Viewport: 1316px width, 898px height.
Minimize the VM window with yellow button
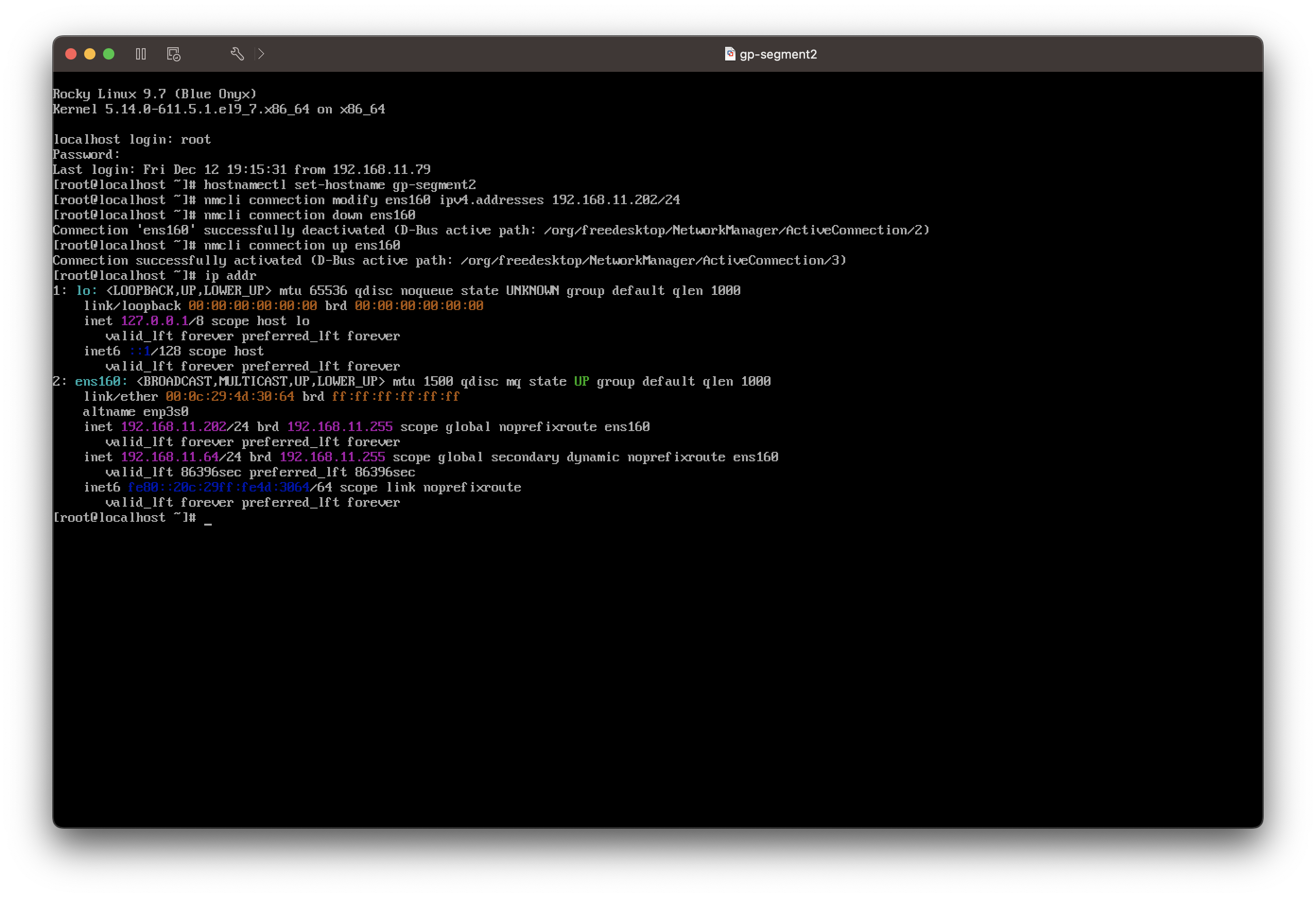coord(89,54)
